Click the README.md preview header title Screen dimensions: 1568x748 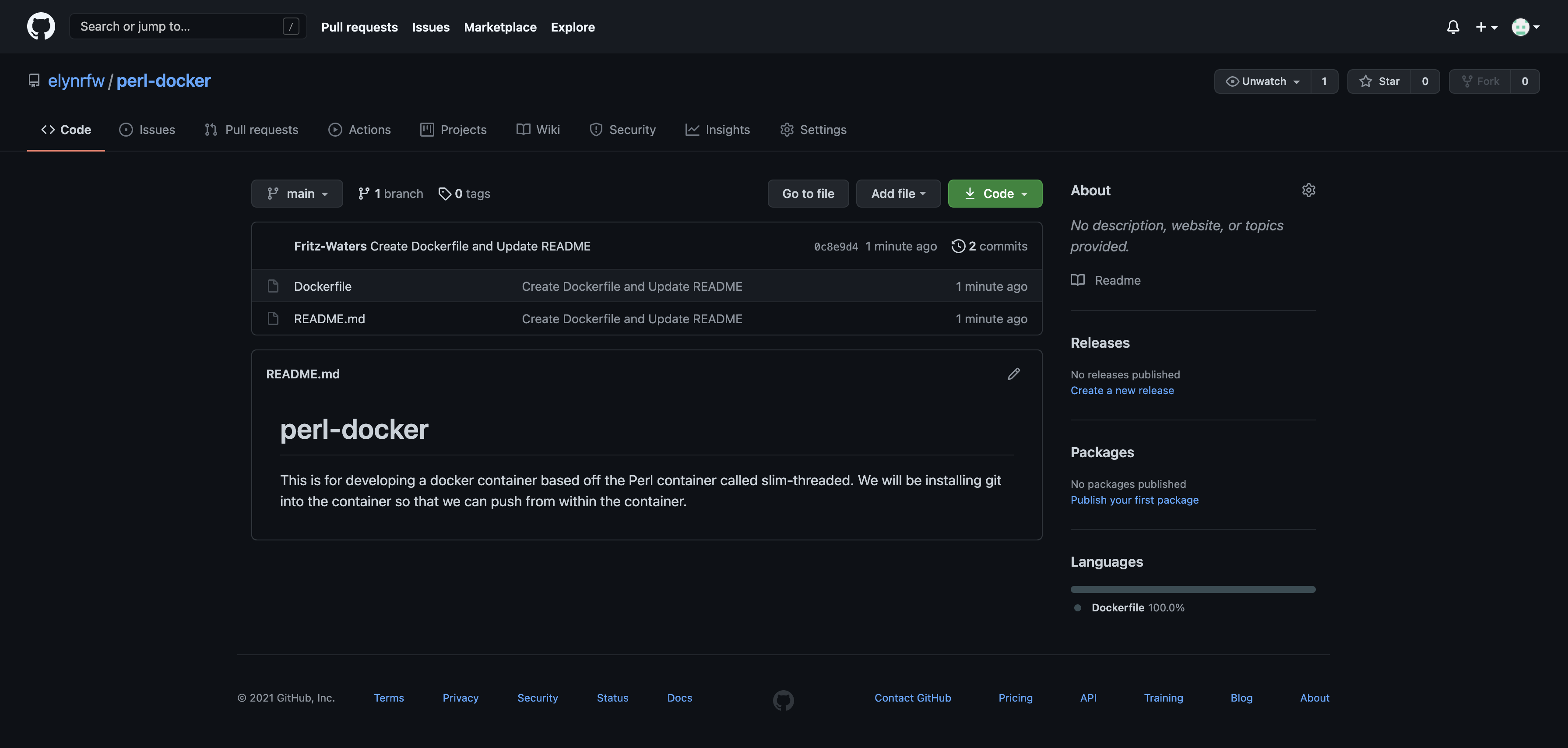(x=302, y=374)
